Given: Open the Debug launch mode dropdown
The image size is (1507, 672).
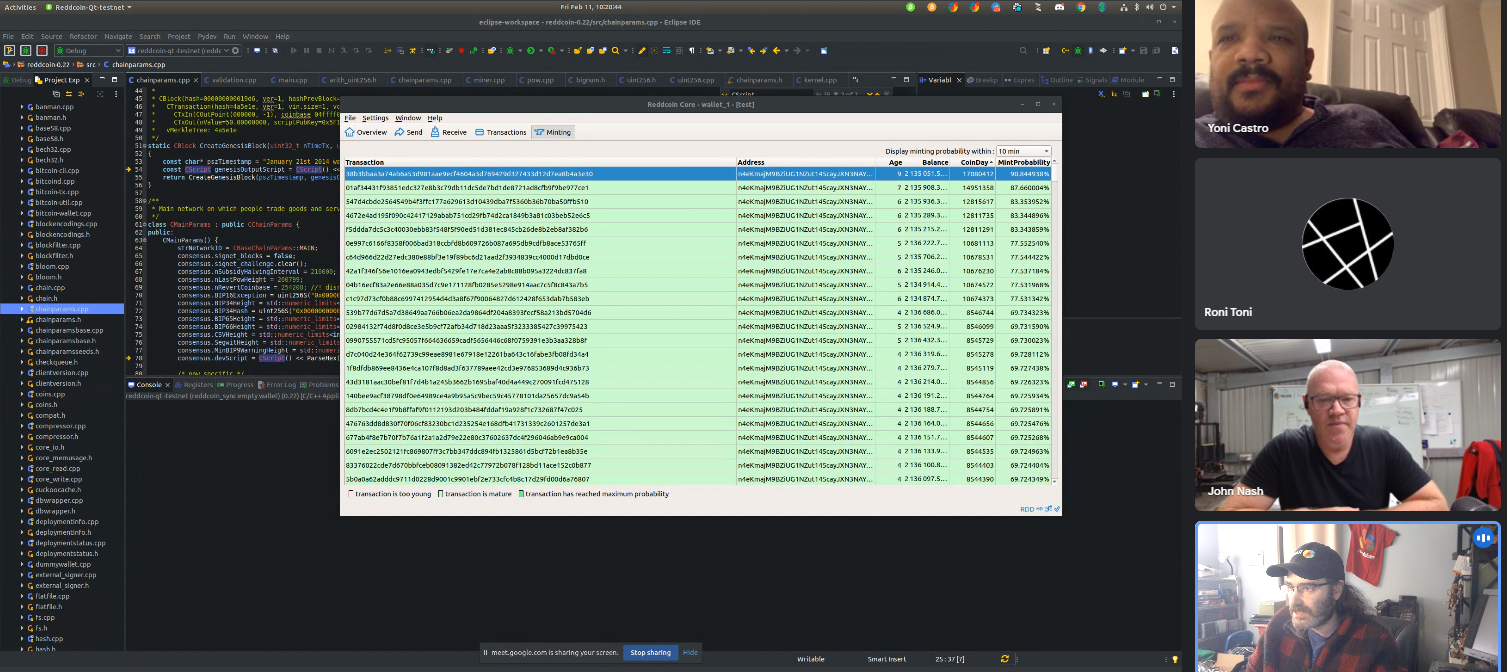Looking at the screenshot, I should pos(89,50).
